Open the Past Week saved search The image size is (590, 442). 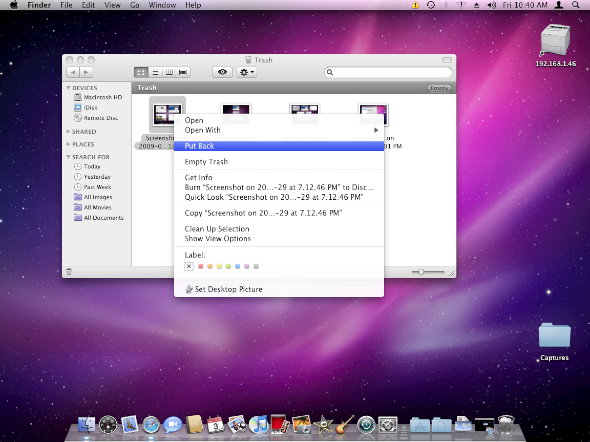[x=93, y=187]
